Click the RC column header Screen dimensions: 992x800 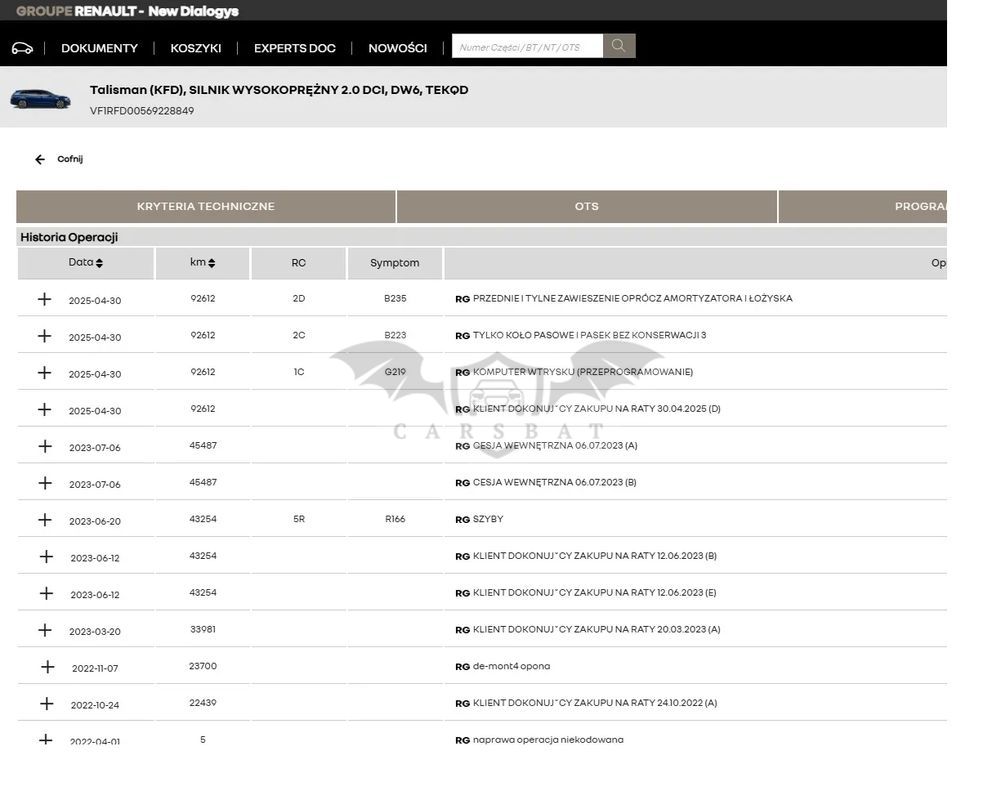299,263
